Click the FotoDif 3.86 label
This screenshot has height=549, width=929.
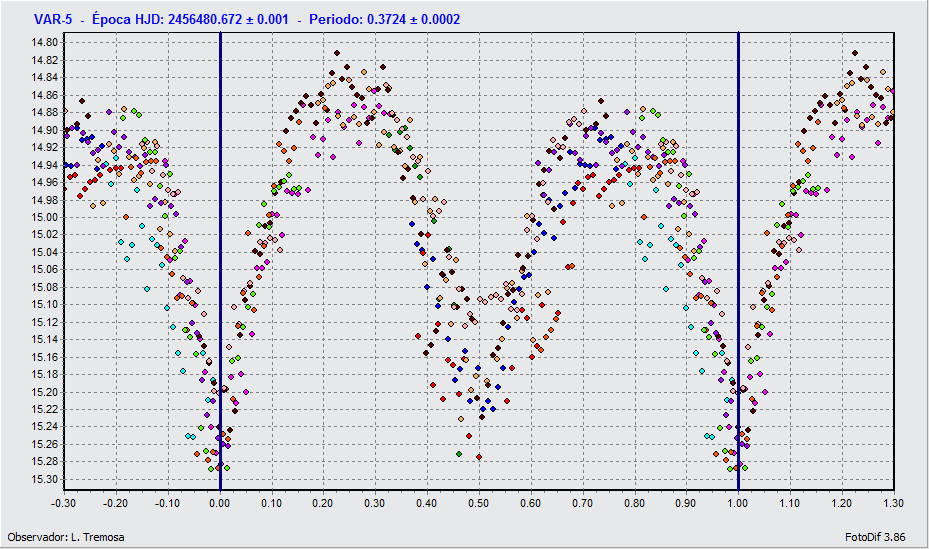tap(875, 537)
